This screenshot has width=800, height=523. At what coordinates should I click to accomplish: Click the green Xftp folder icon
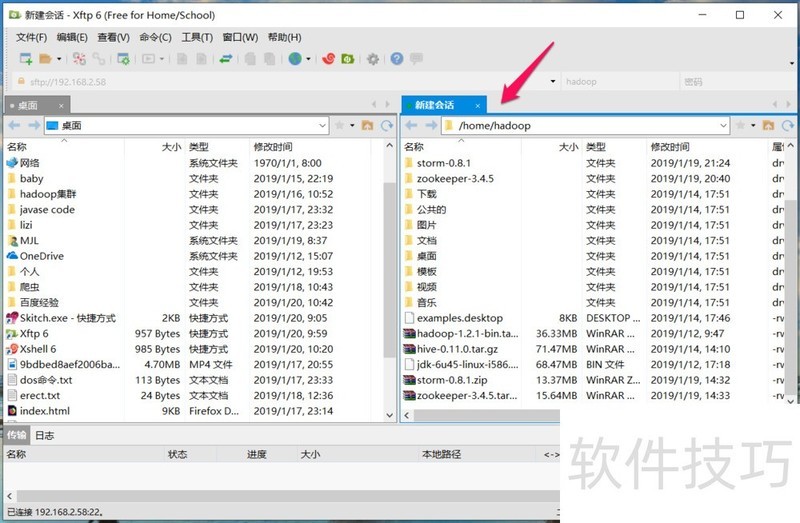tap(348, 59)
